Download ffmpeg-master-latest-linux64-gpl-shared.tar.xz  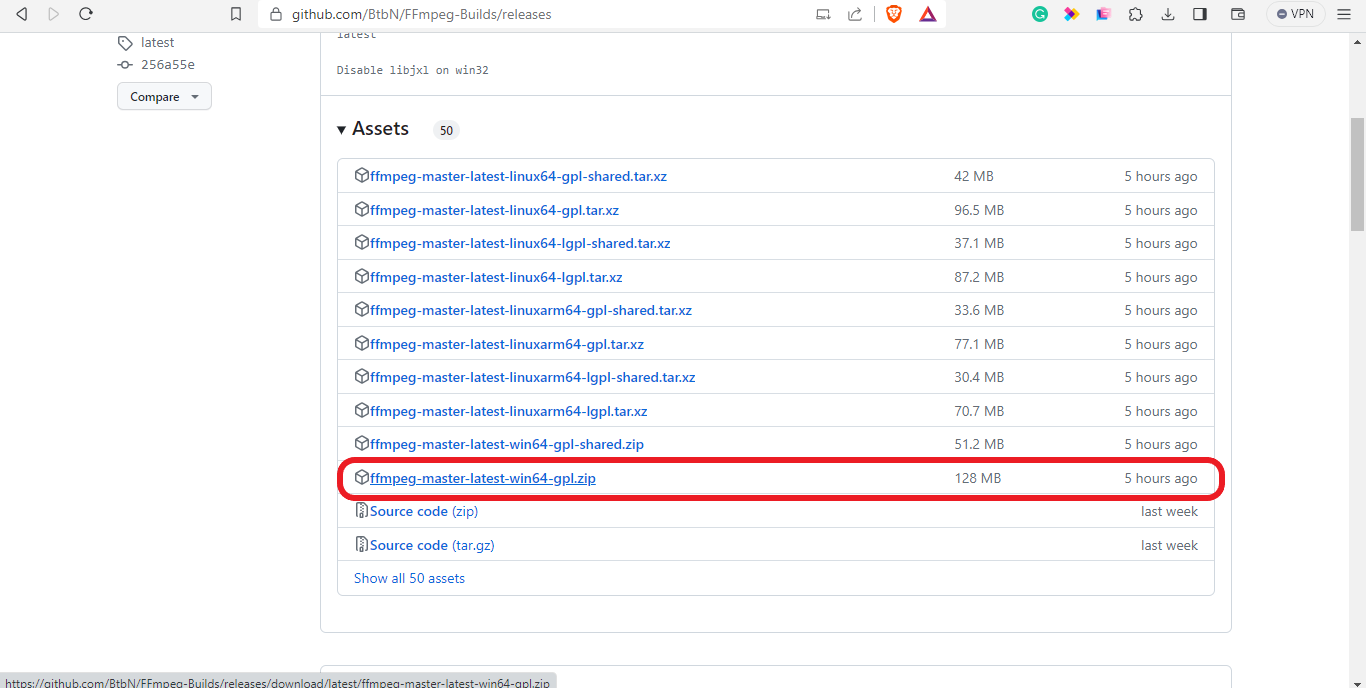pyautogui.click(x=518, y=176)
